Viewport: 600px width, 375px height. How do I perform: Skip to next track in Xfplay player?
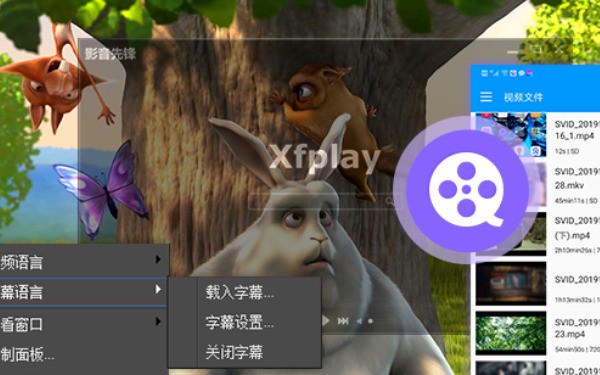click(343, 321)
